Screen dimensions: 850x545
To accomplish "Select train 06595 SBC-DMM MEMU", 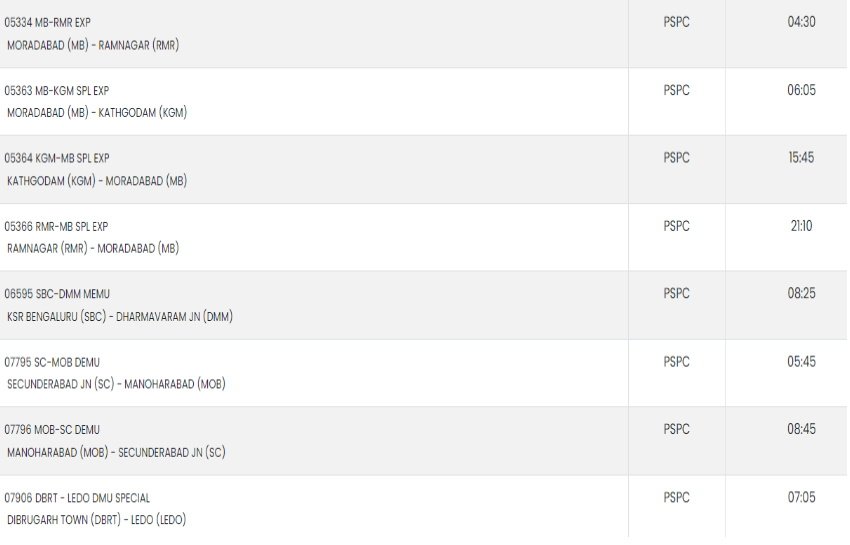I will [x=57, y=294].
